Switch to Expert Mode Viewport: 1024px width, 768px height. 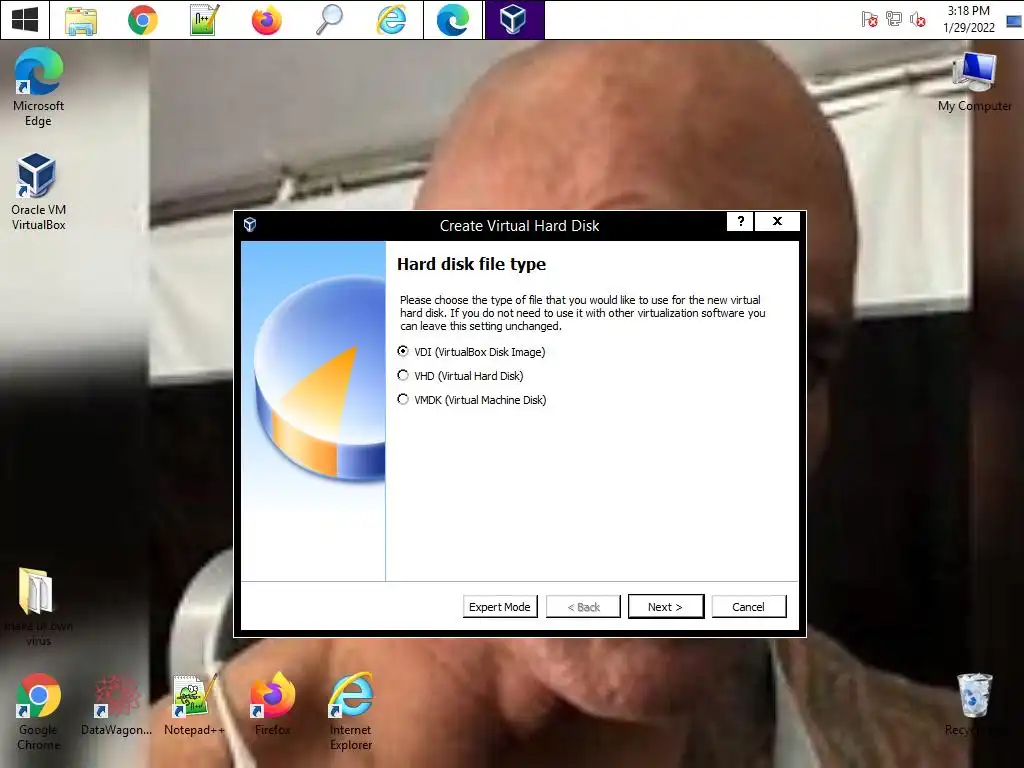coord(500,607)
